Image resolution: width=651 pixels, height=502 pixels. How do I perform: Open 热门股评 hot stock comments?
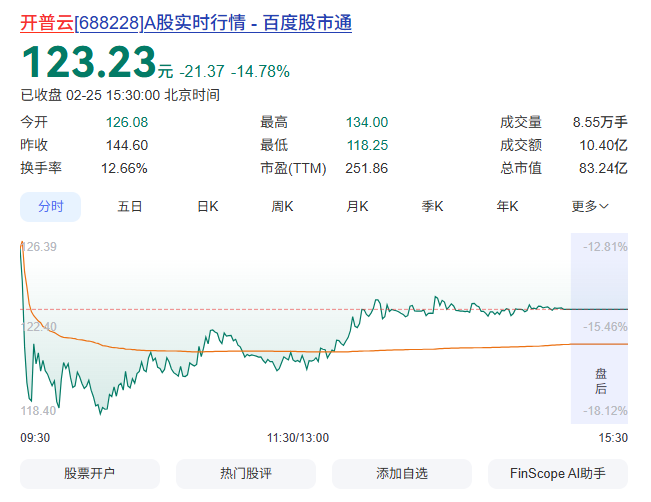[246, 473]
